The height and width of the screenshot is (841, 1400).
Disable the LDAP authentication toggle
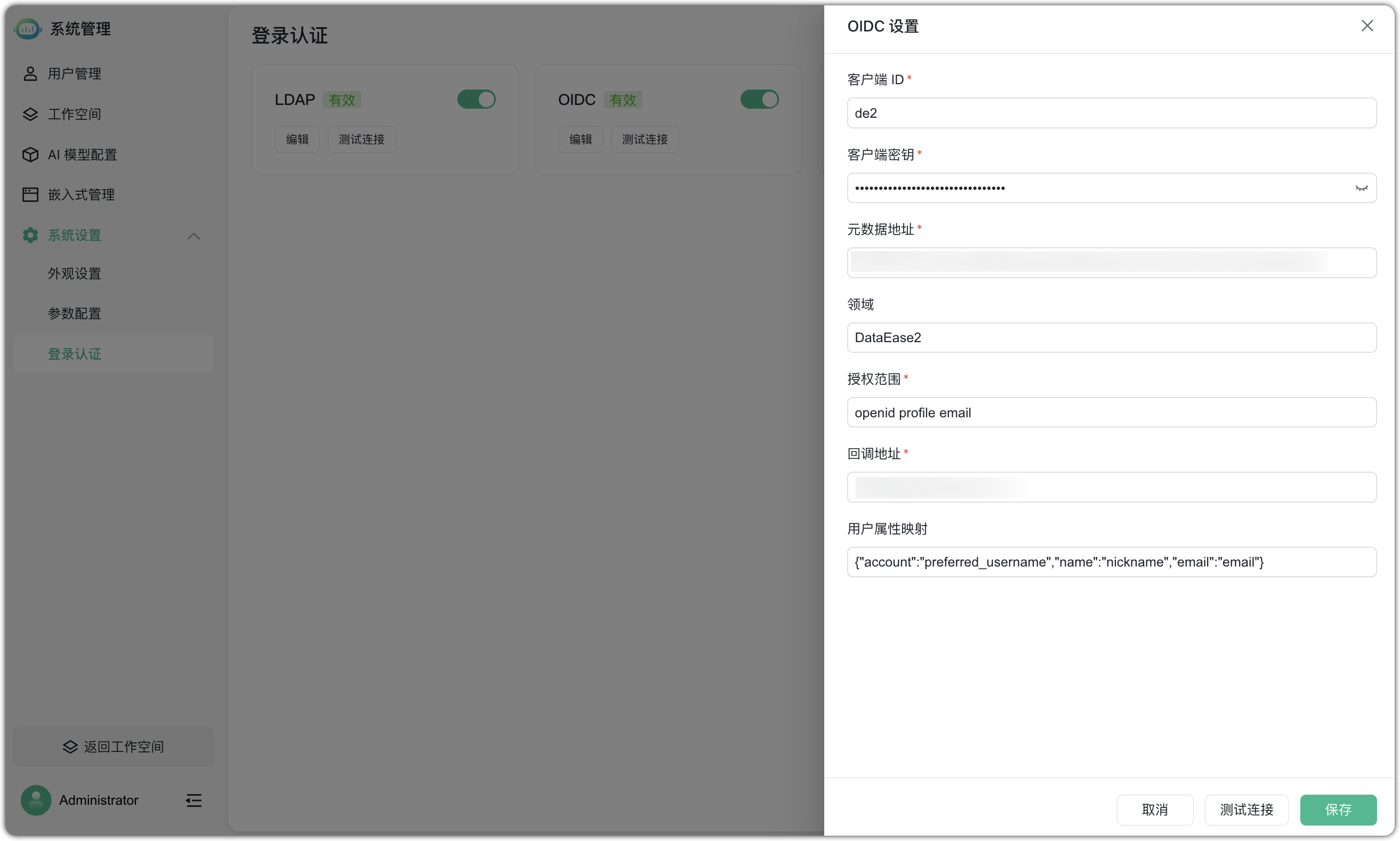point(476,99)
